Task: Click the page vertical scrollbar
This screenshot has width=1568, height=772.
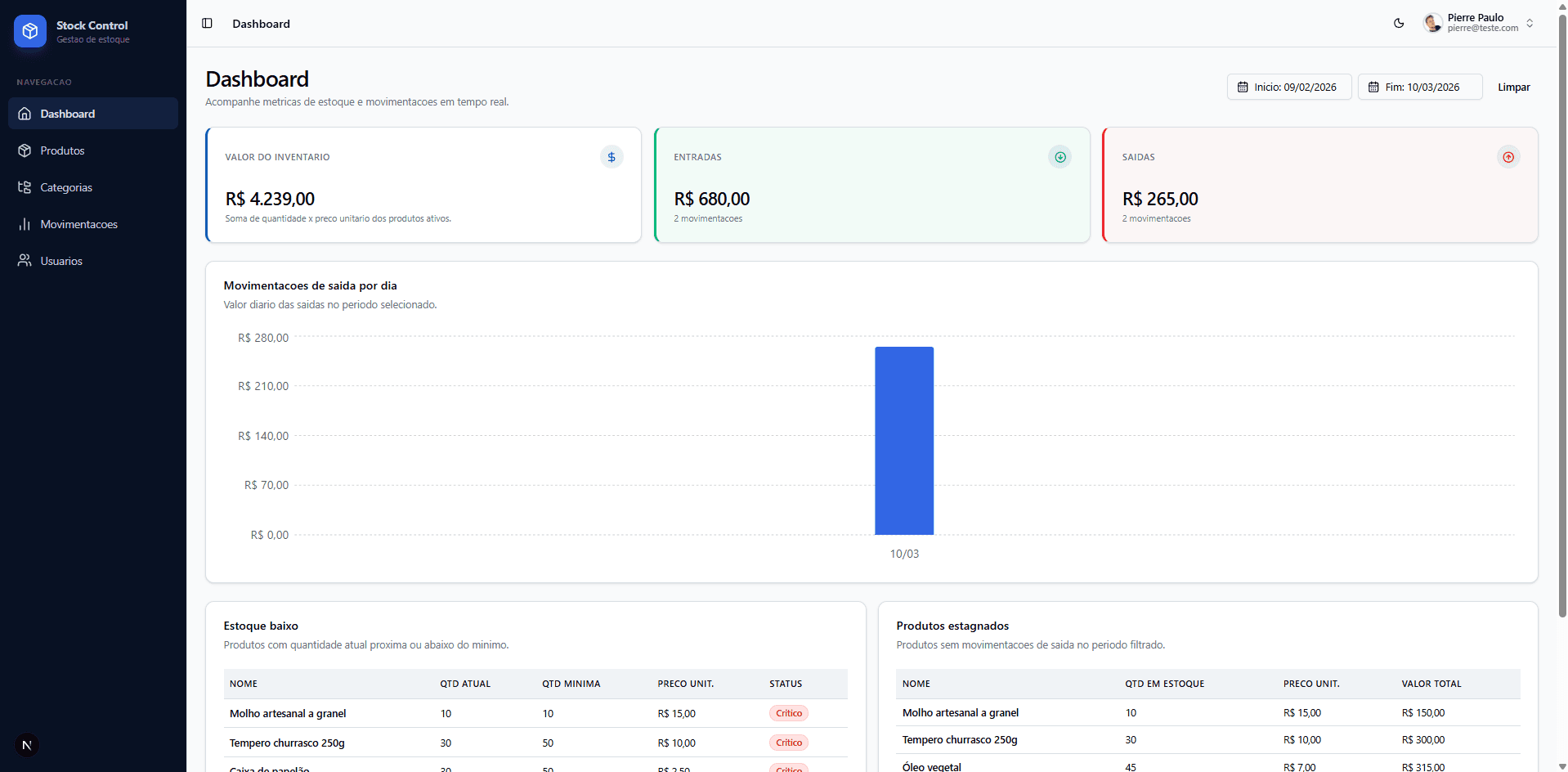Action: [1562, 327]
